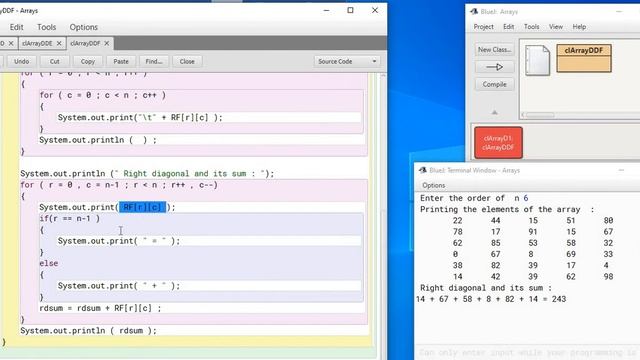This screenshot has width=640, height=360.
Task: Open the Options menu in Terminal Window
Action: 433,185
